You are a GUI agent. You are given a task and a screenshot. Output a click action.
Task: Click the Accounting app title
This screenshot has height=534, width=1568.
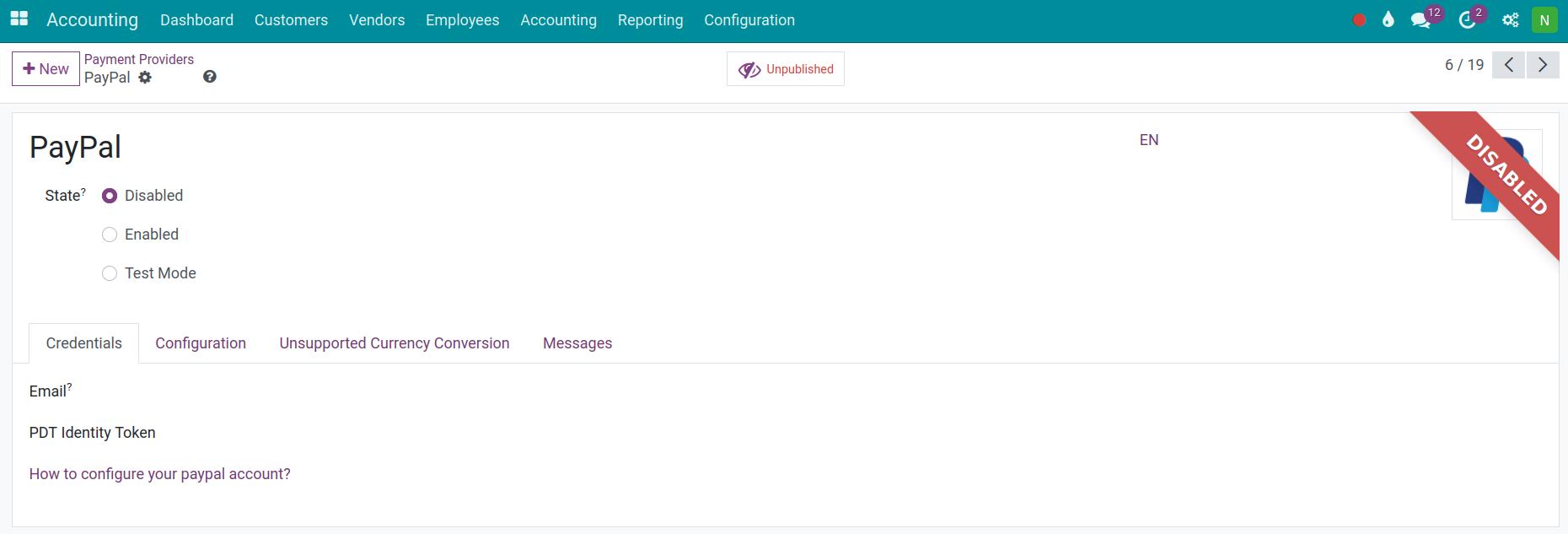(92, 20)
